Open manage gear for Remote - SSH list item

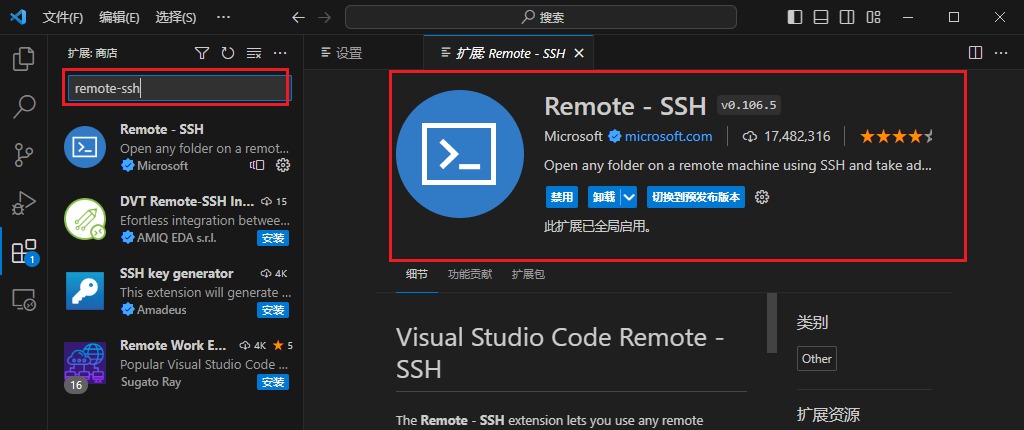283,165
